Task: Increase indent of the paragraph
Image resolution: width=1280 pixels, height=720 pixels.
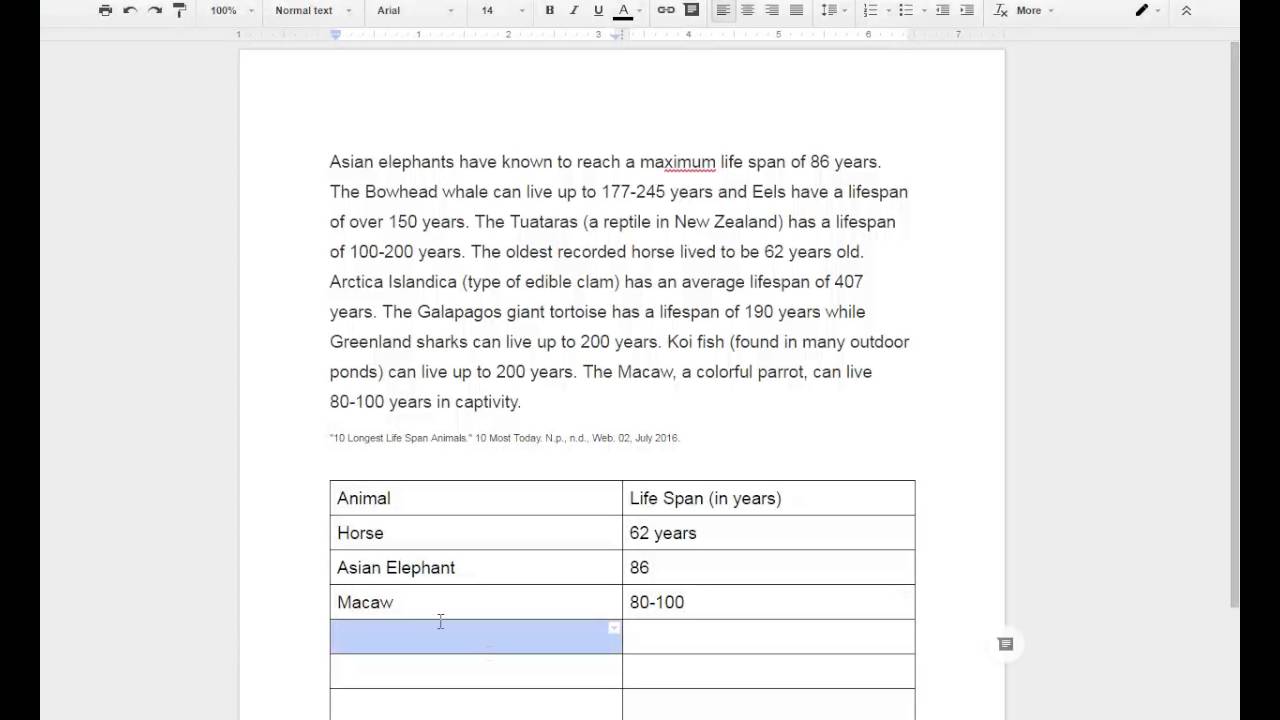Action: (x=967, y=10)
